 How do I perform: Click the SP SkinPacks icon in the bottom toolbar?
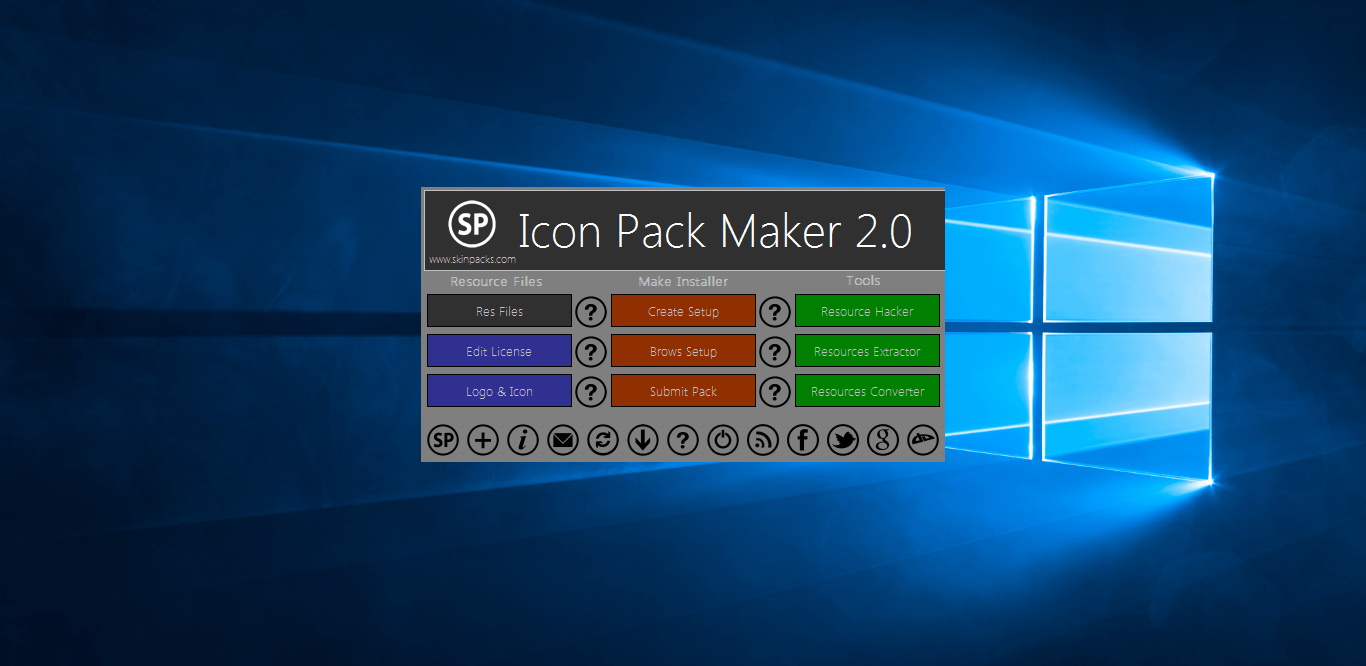pyautogui.click(x=443, y=440)
